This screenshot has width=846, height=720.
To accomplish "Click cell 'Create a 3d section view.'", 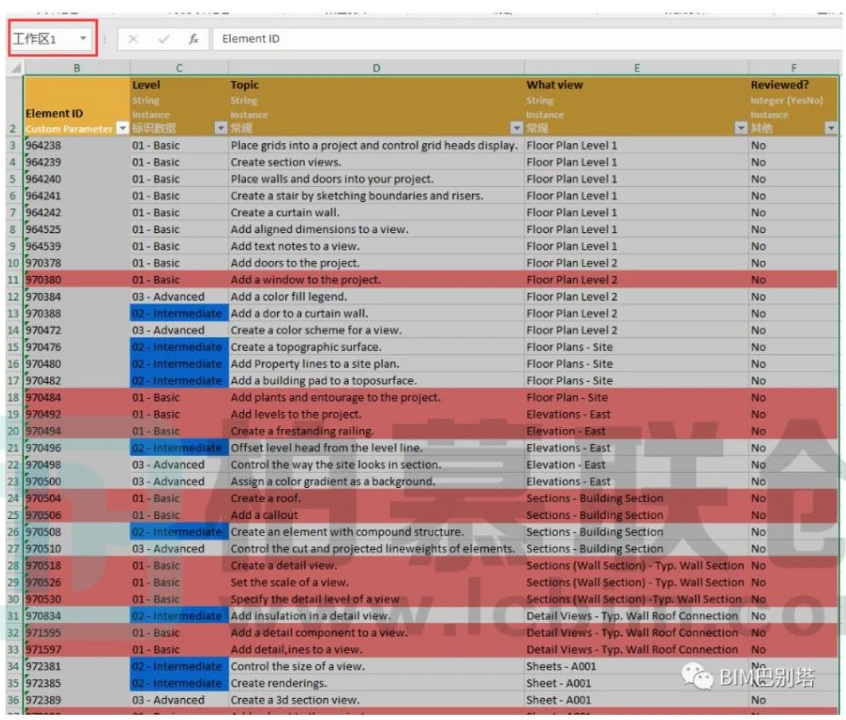I will (x=376, y=700).
